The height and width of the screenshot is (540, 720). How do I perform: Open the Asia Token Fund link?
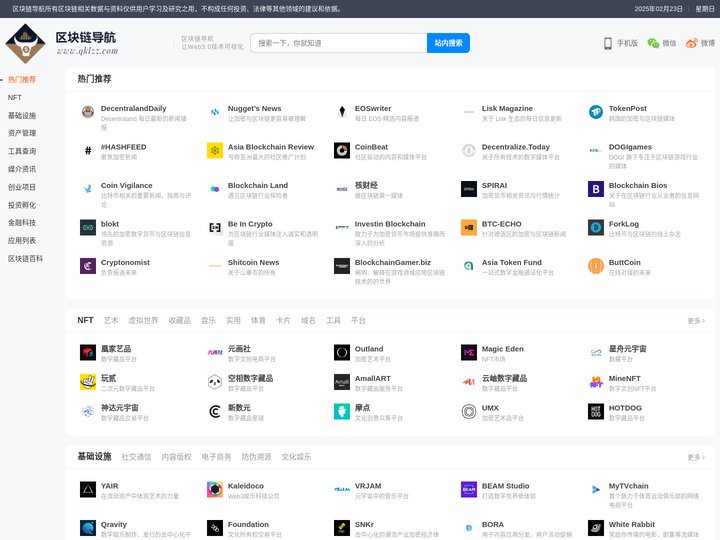512,263
